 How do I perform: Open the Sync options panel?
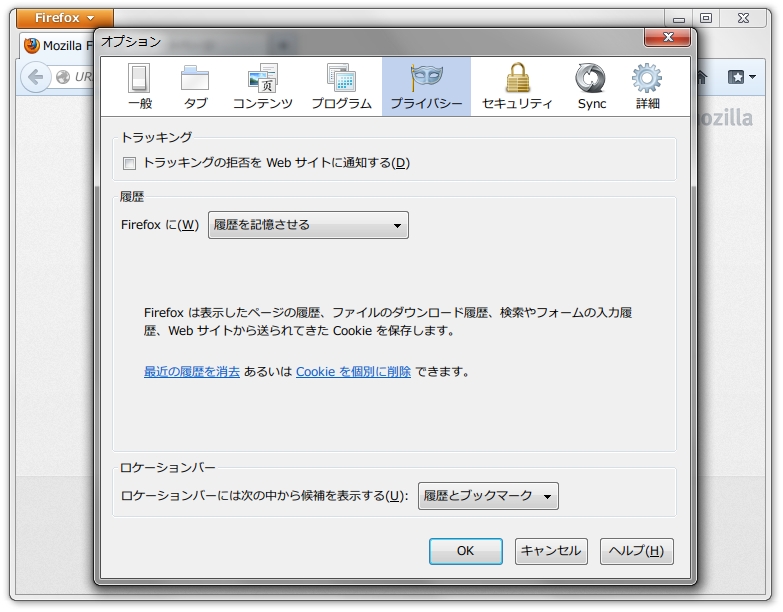591,86
